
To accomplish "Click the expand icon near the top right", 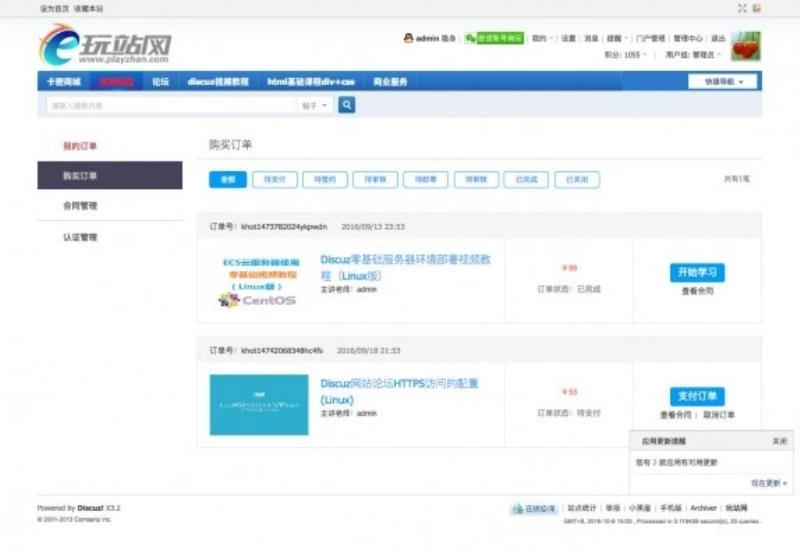I will pos(742,8).
